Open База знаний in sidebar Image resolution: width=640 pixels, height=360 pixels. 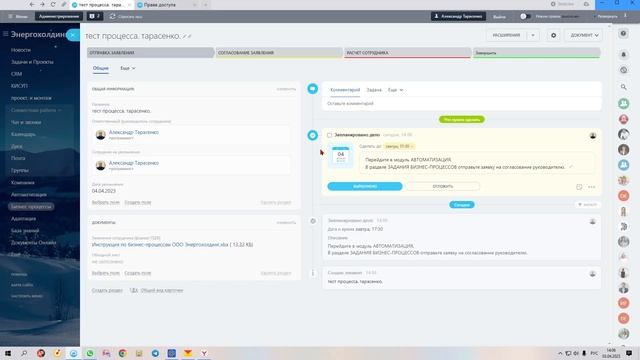[25, 231]
